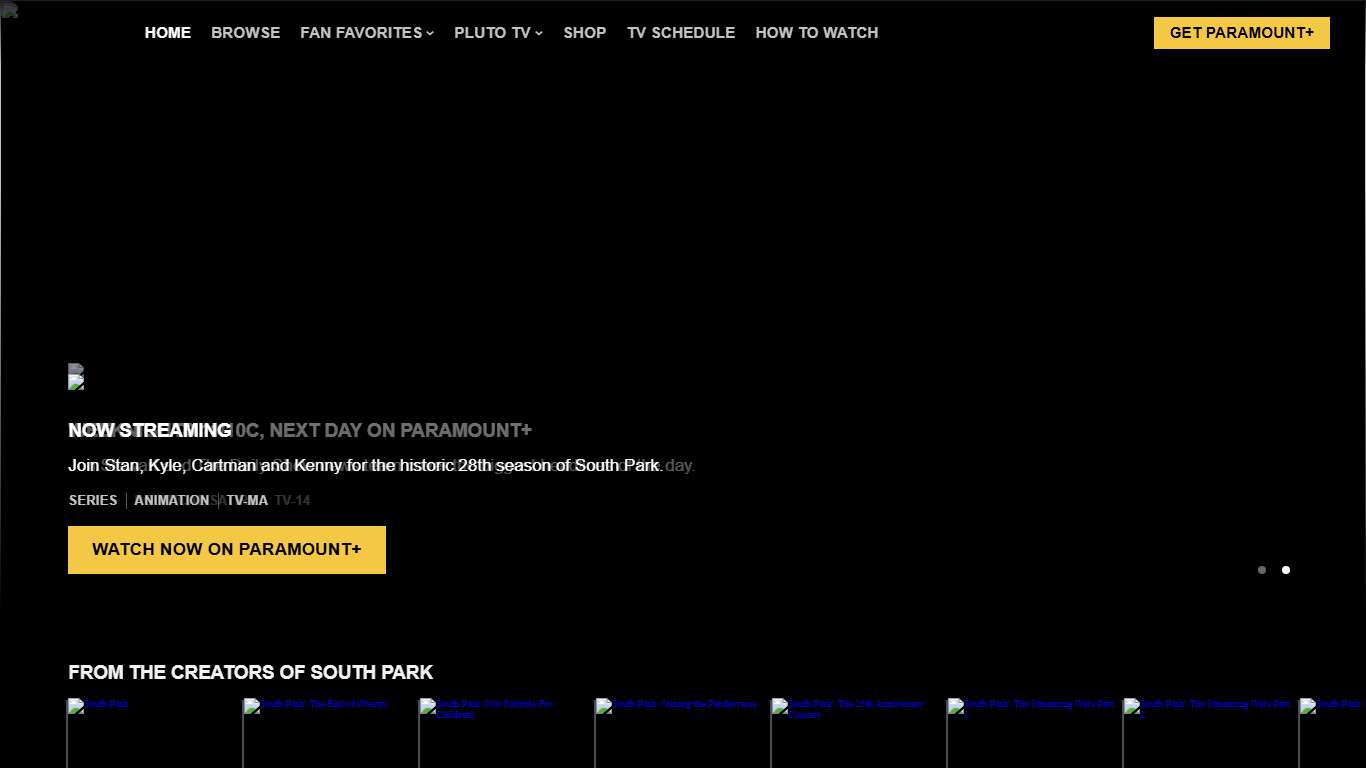Screen dimensions: 1366x768
Task: Open The 25th Anniversary Concert thumbnail
Action: click(x=858, y=733)
